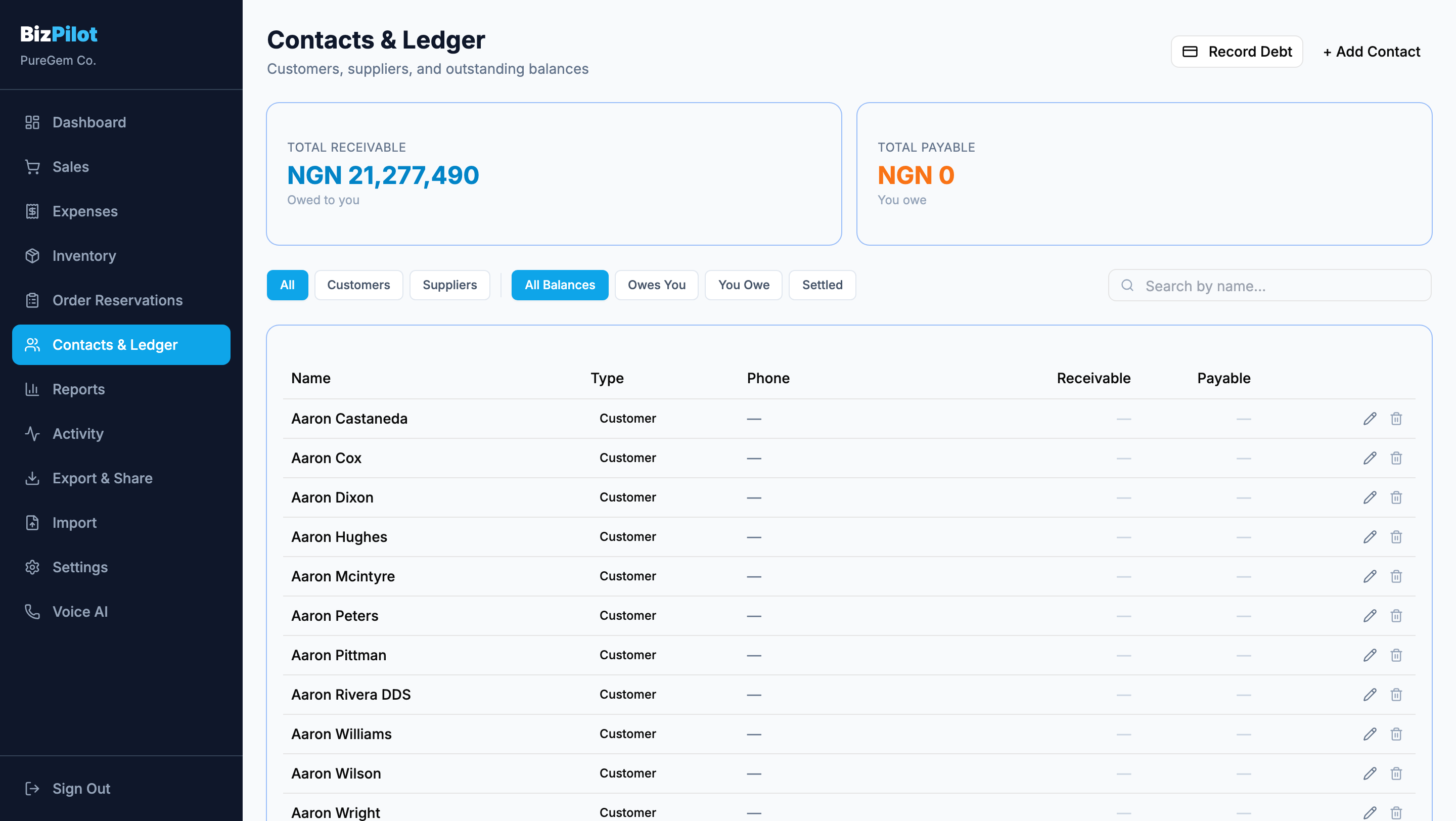
Task: Select Aaron Rivera DDS name
Action: pos(351,695)
